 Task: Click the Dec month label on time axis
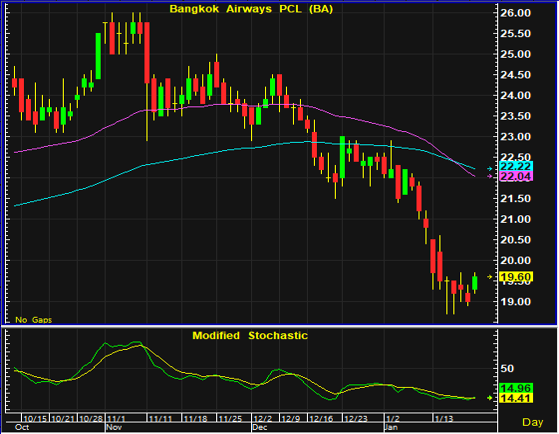pos(260,427)
